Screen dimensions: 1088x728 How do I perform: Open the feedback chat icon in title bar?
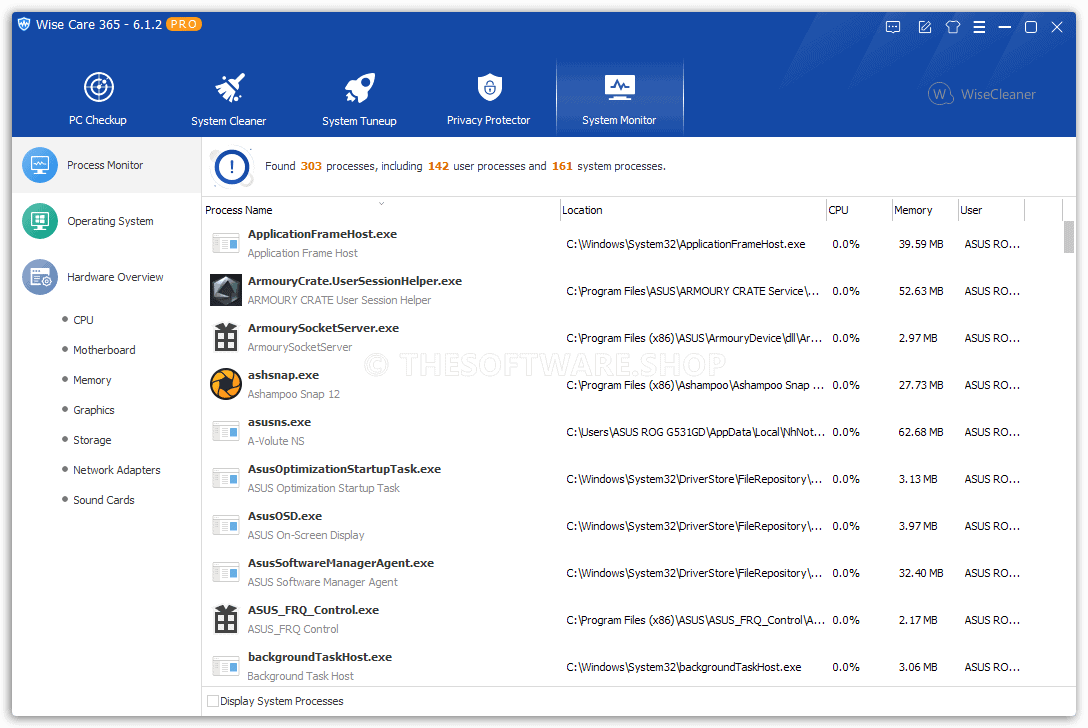[x=893, y=27]
